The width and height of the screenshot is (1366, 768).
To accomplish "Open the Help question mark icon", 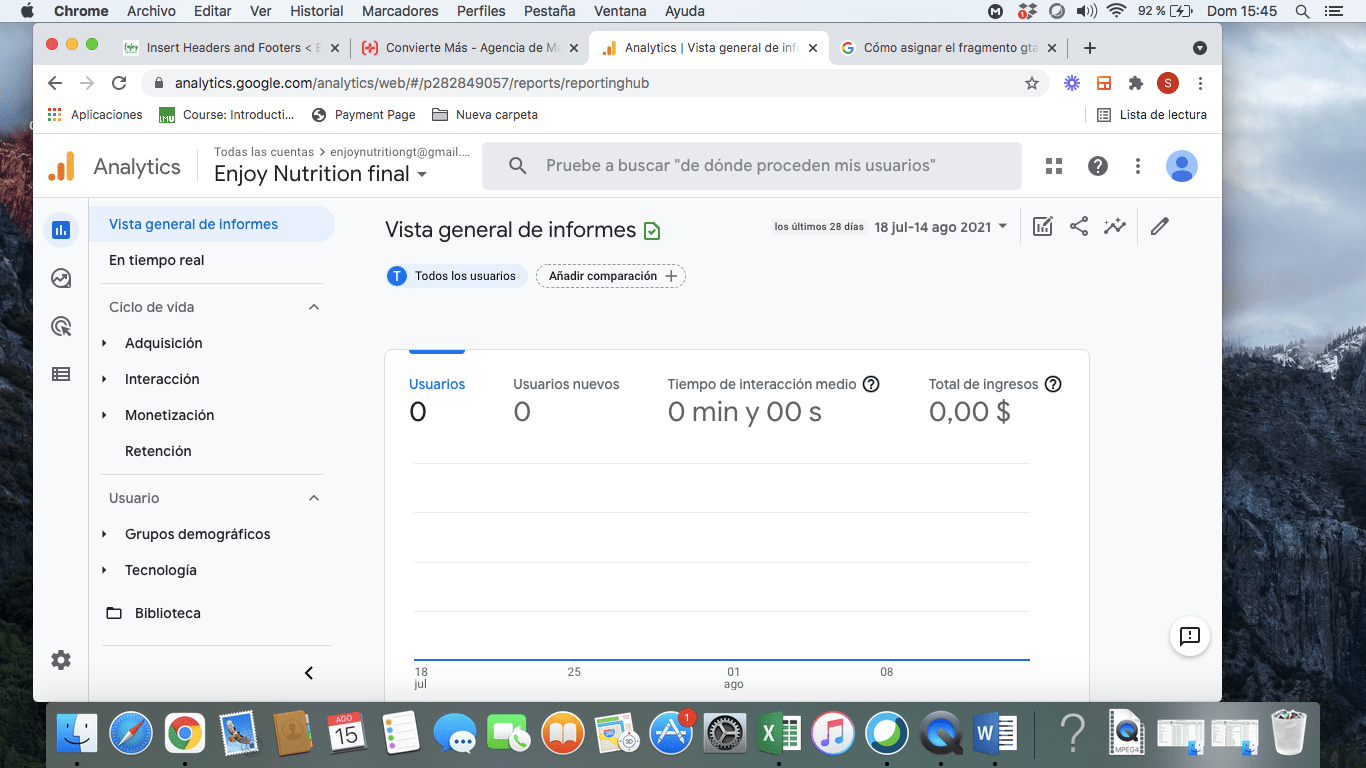I will click(x=1098, y=166).
